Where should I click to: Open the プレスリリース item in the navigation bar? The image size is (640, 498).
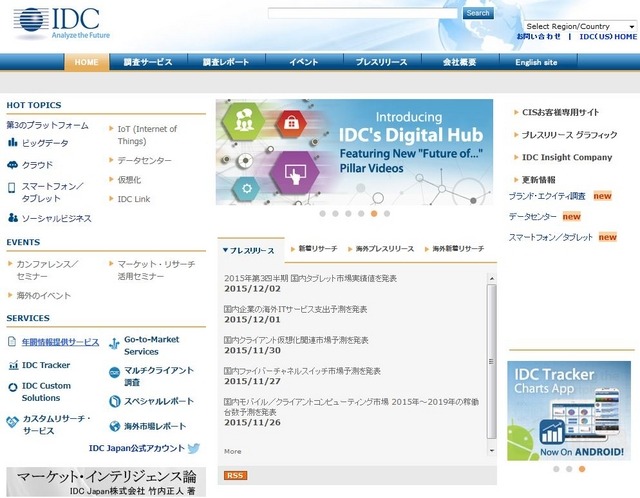tap(382, 62)
